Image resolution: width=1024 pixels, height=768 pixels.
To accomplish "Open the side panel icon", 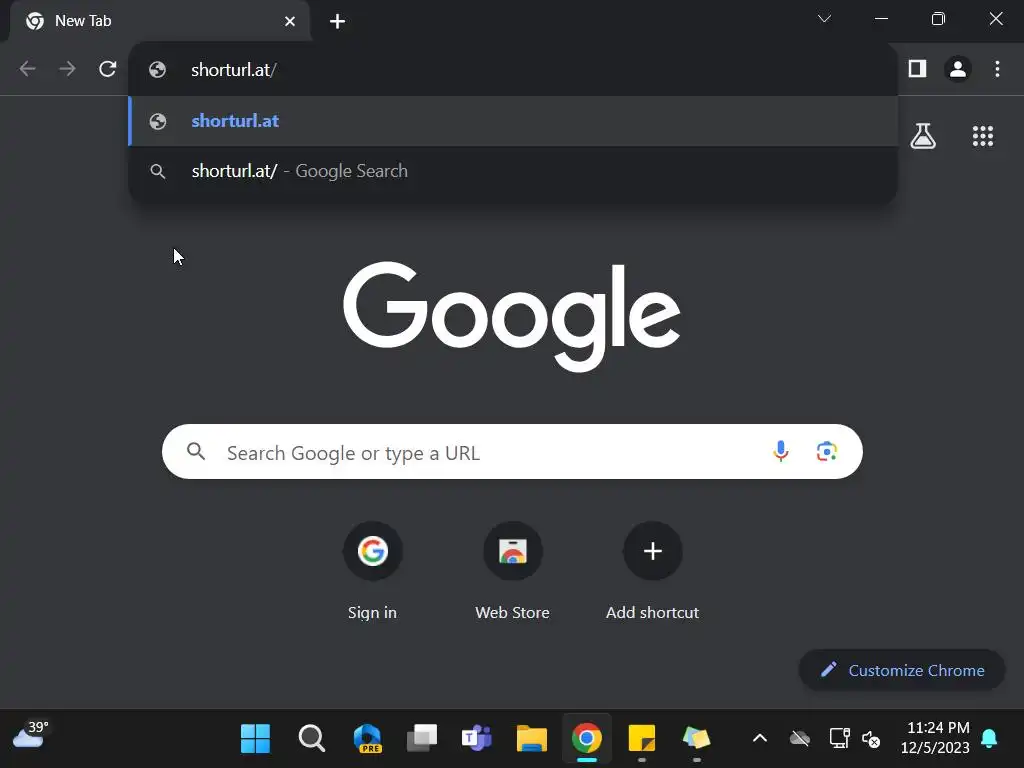I will click(917, 69).
